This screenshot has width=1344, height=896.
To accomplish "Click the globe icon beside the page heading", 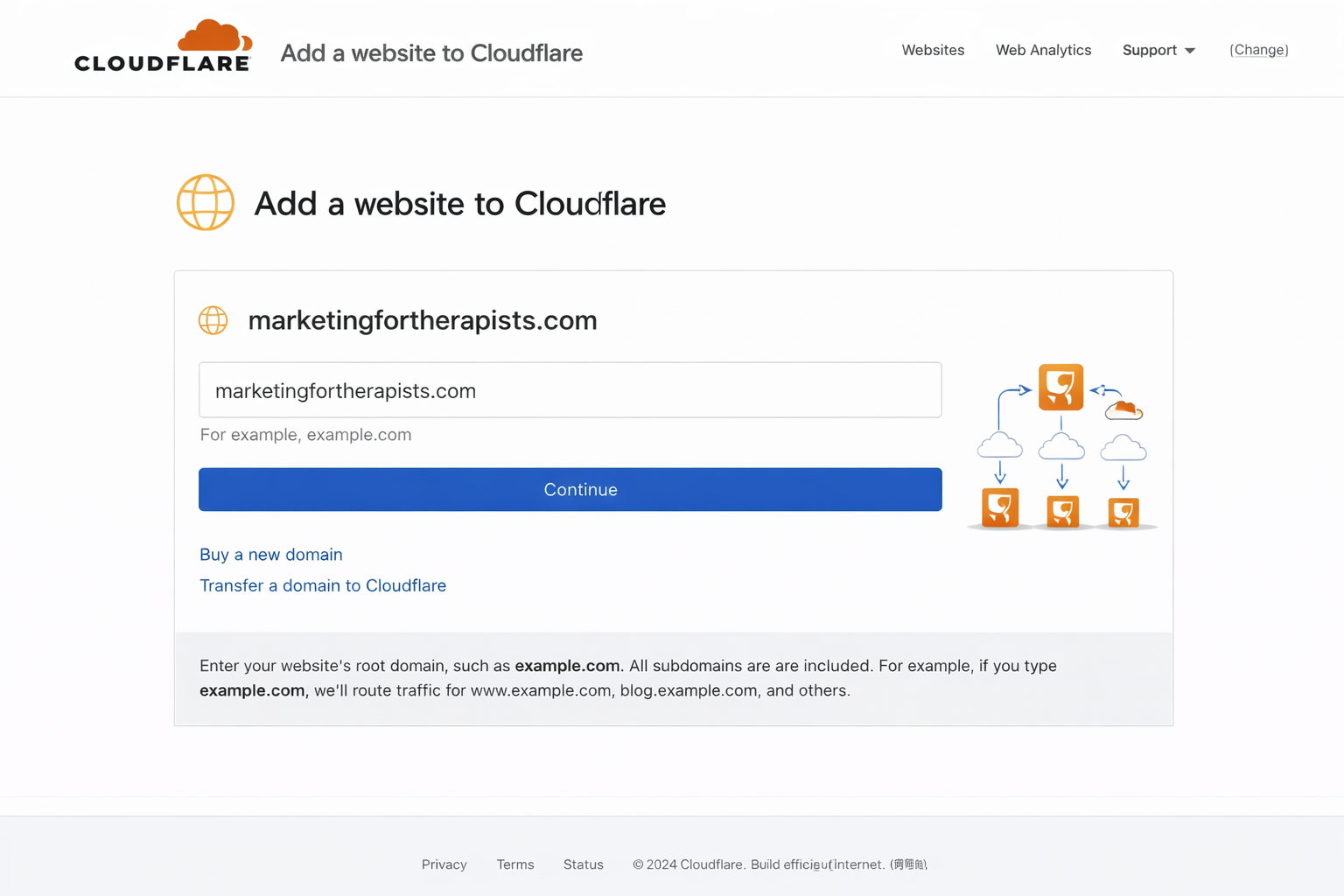I will (206, 202).
